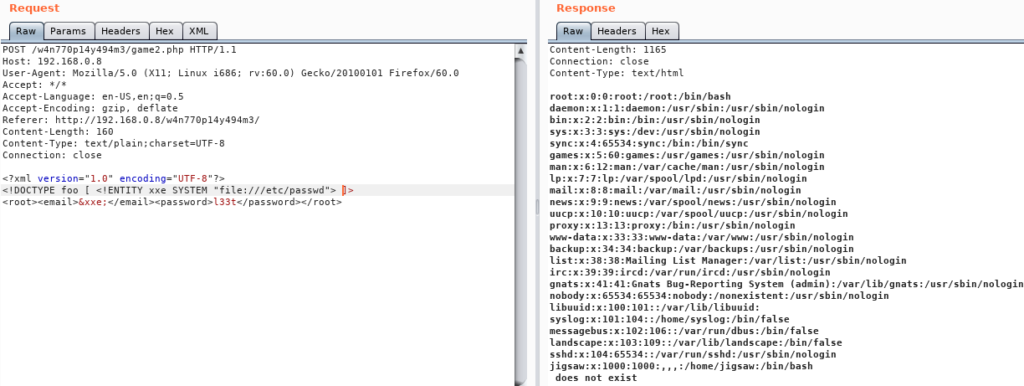1024x386 pixels.
Task: Click the response Connection: close line
Action: [x=599, y=61]
